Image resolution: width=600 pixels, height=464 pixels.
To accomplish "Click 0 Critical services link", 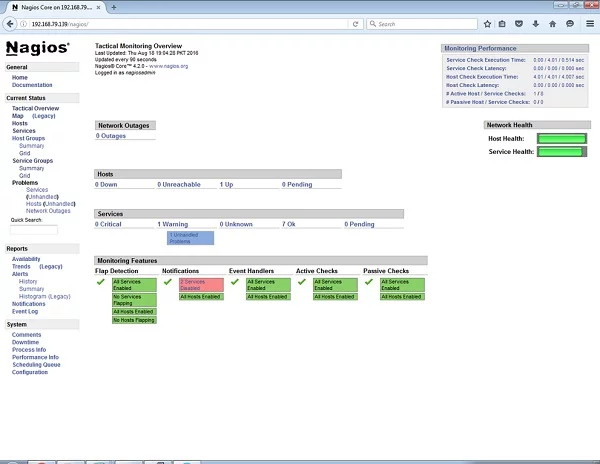I will 108,224.
